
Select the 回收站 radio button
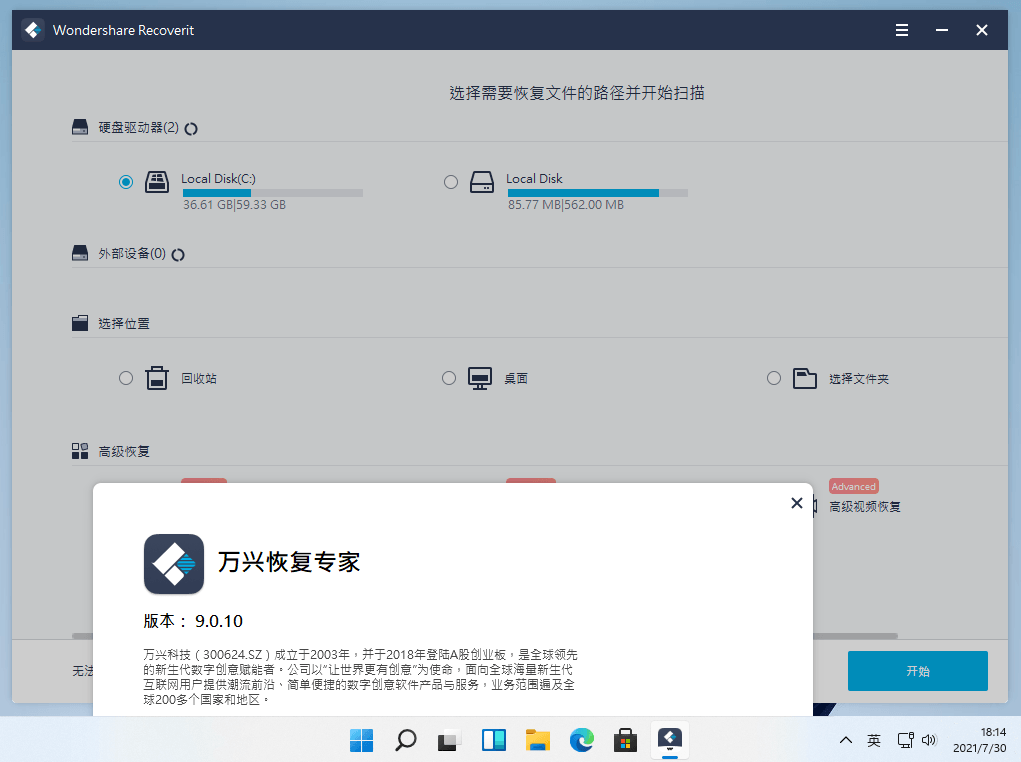pos(126,378)
